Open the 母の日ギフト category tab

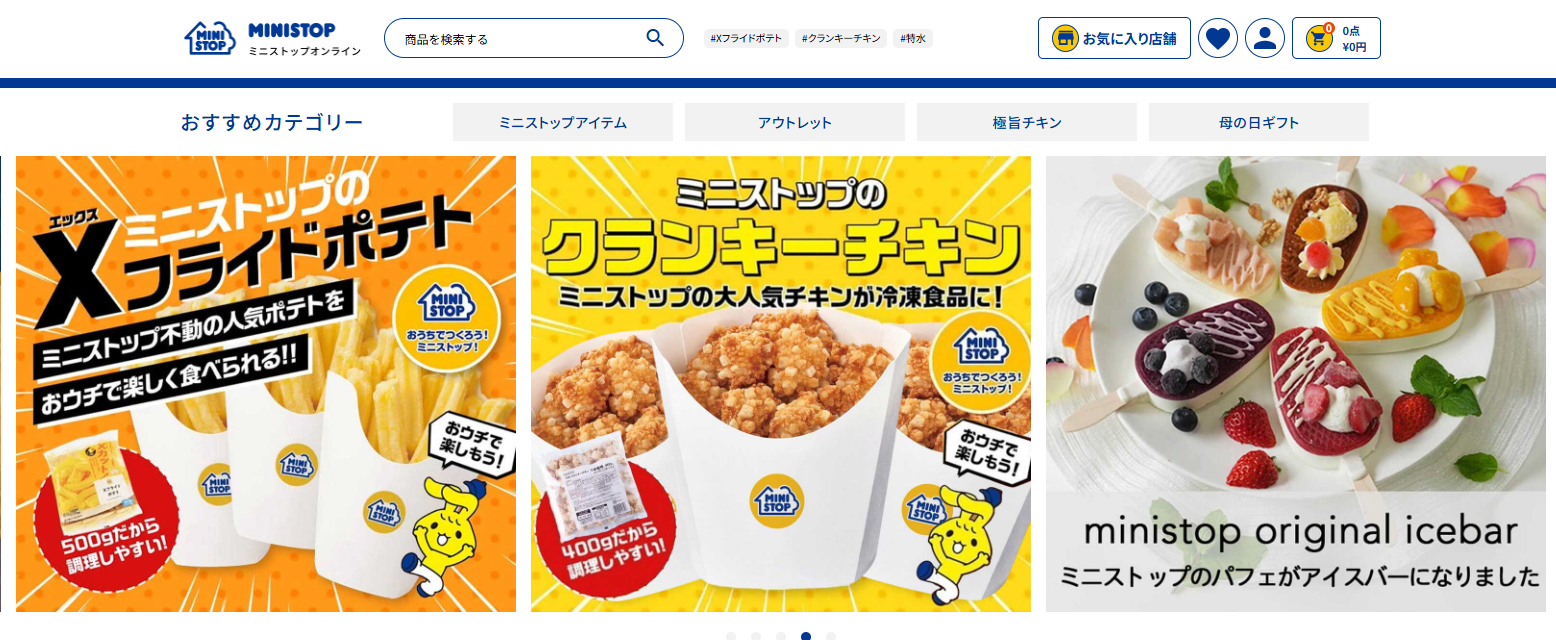1259,122
